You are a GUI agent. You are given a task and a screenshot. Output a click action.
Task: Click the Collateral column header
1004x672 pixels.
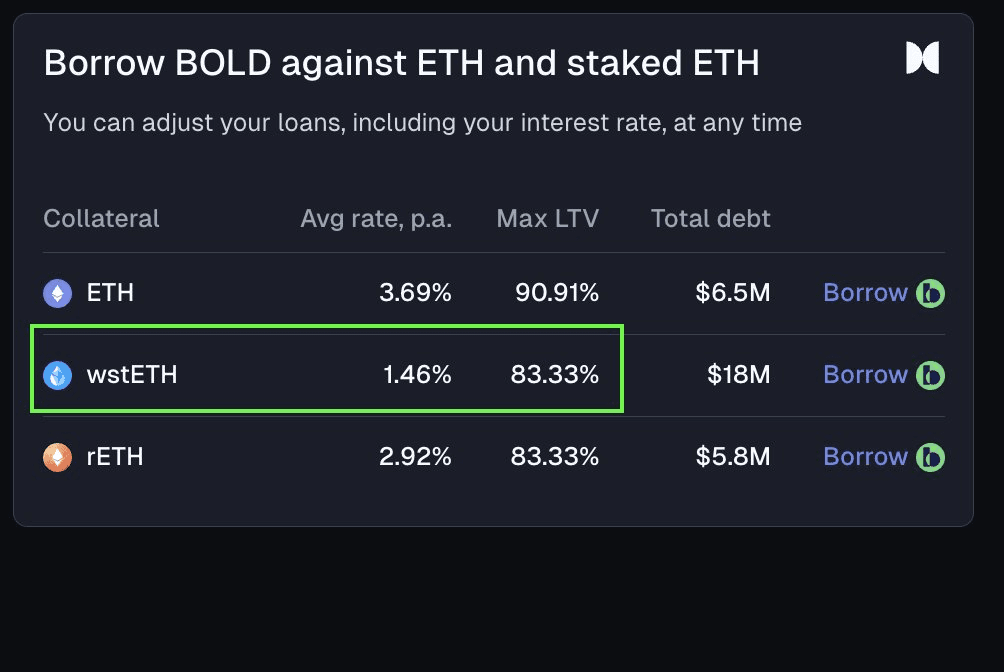click(101, 218)
